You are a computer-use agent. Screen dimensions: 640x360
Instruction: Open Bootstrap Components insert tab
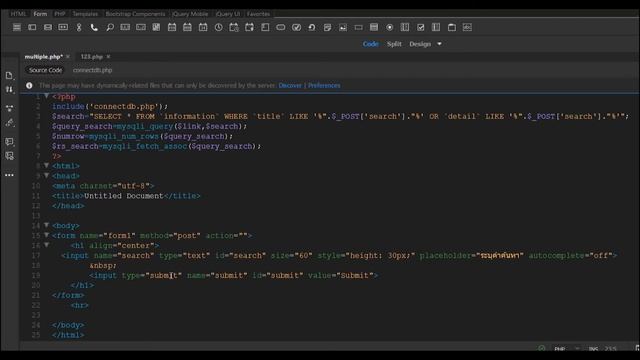[x=135, y=14]
